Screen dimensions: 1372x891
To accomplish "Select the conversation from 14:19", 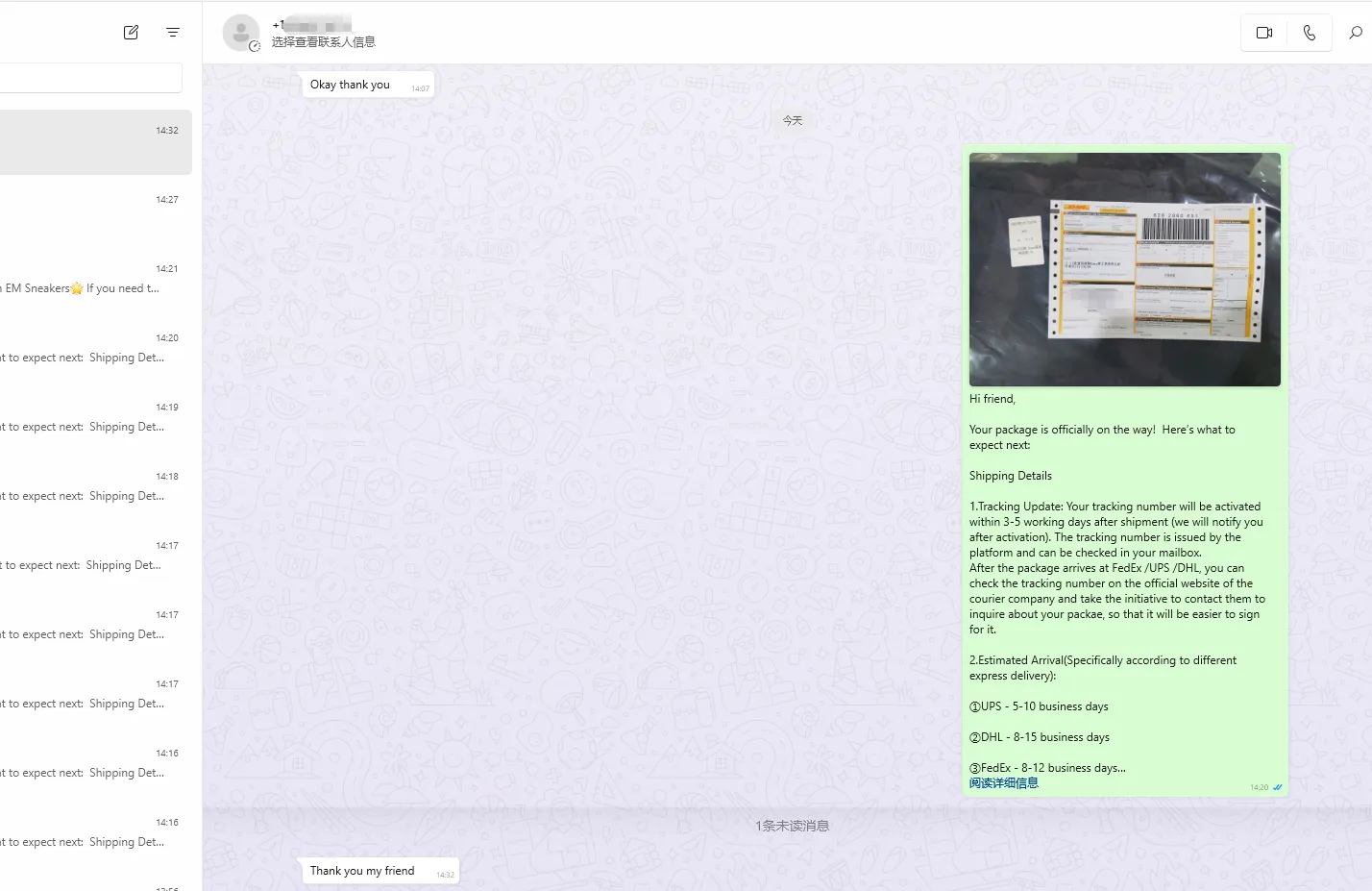I will (94, 419).
